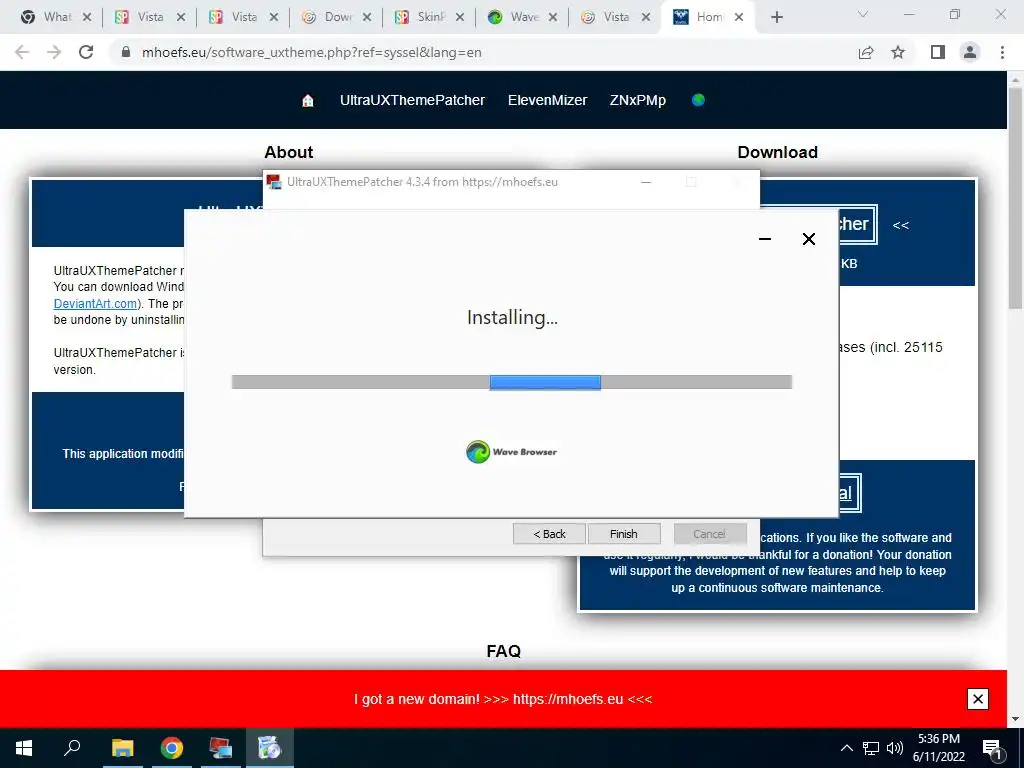View site lock information icon
1024x768 pixels.
[126, 52]
